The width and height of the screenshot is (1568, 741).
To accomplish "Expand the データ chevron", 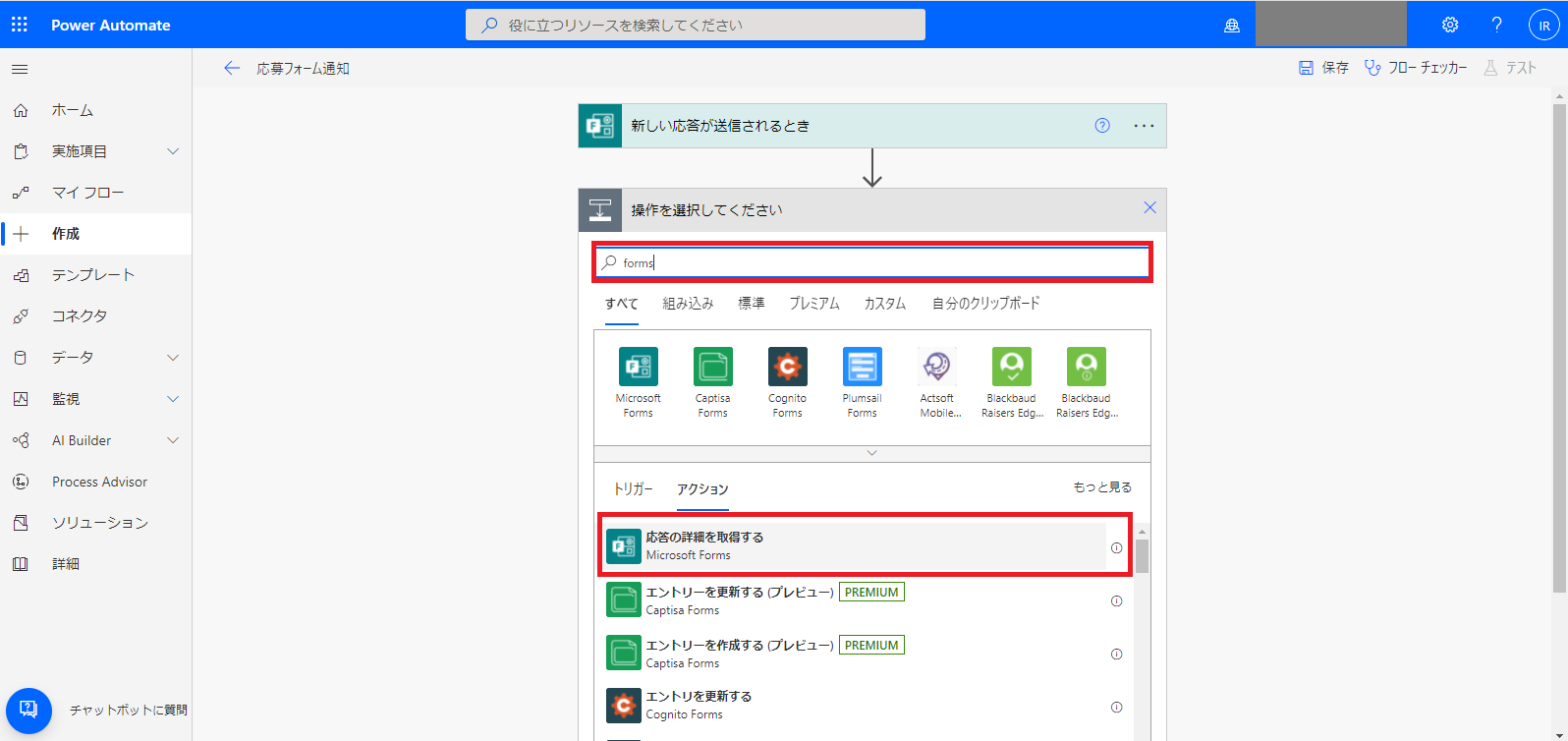I will 173,358.
